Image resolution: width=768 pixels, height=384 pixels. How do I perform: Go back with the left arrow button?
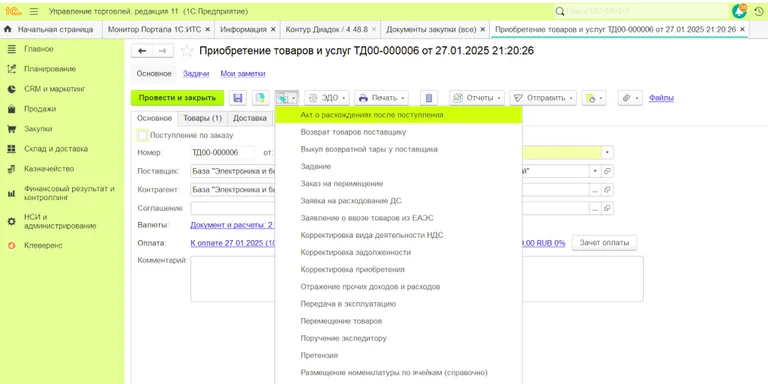pyautogui.click(x=143, y=51)
